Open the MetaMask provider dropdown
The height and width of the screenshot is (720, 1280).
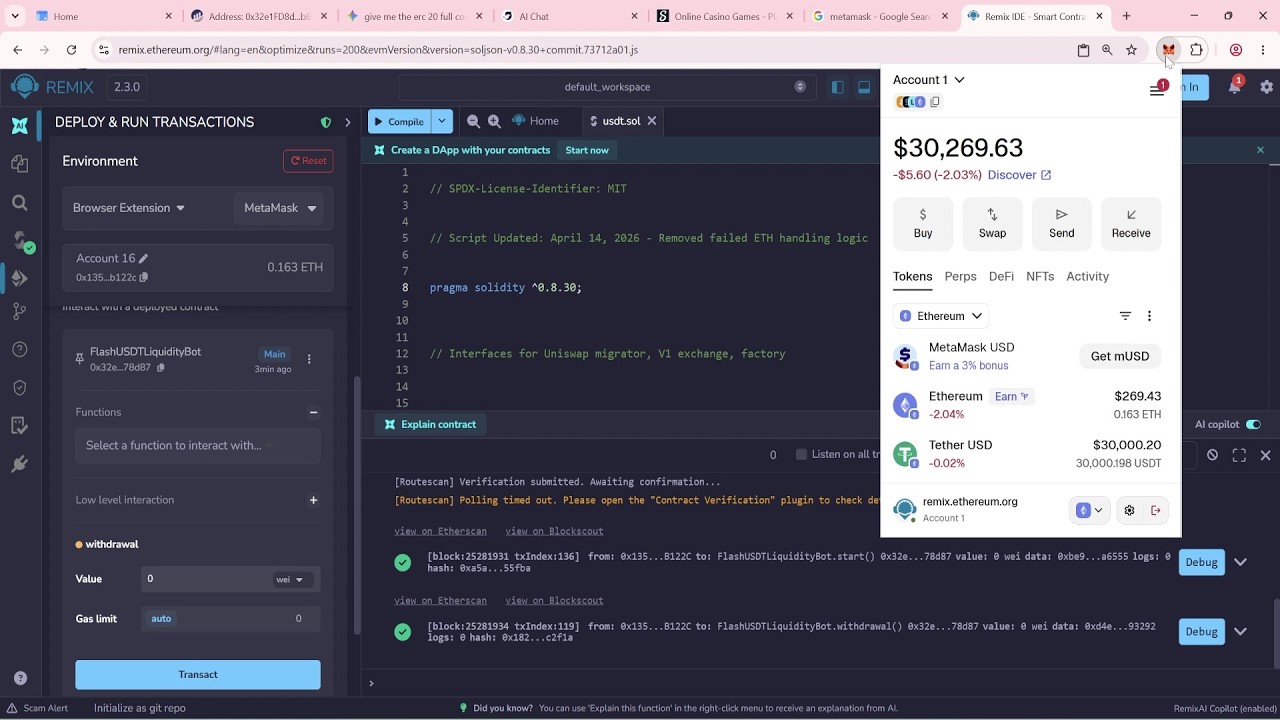point(280,208)
